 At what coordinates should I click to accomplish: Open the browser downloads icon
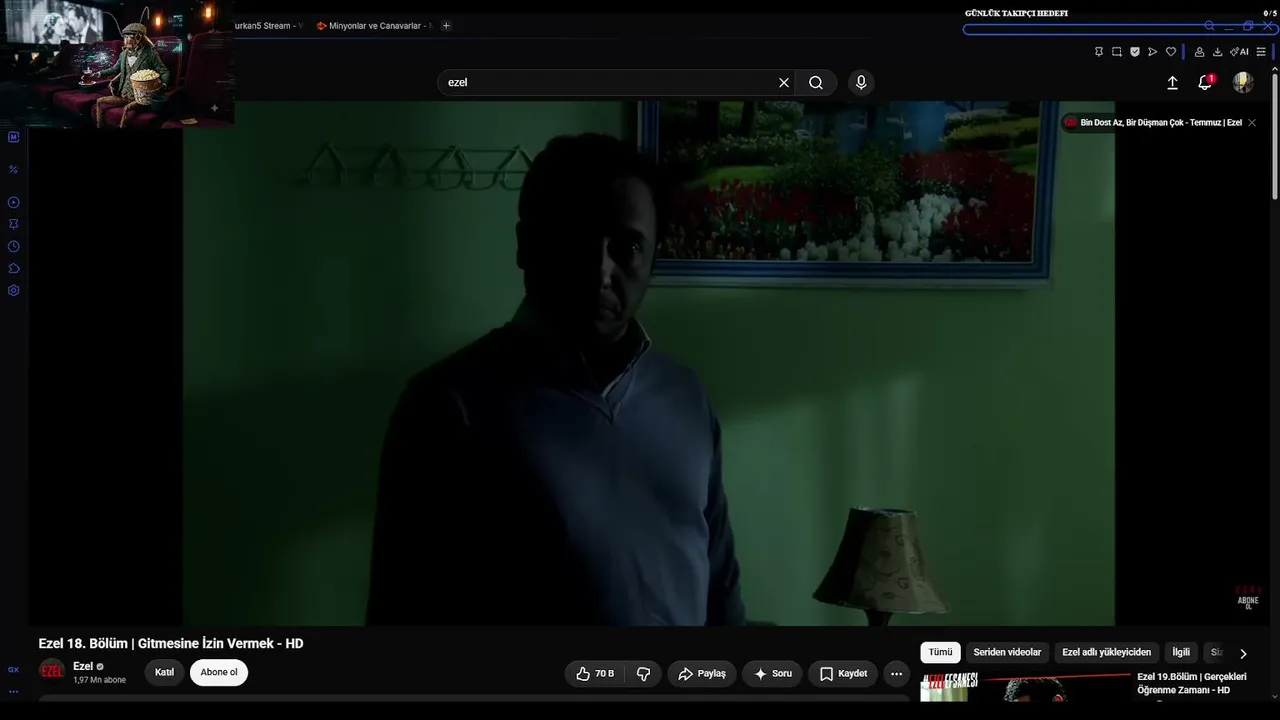[x=1217, y=52]
